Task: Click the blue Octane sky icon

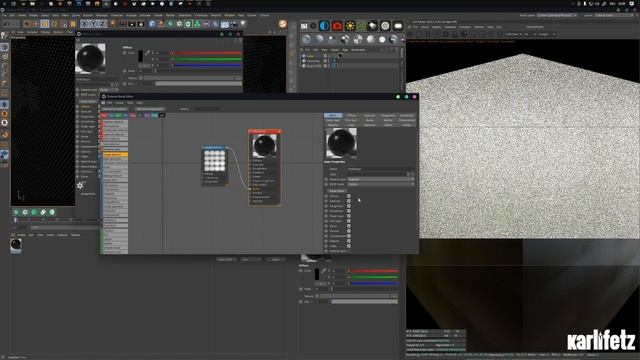Action: point(324,26)
